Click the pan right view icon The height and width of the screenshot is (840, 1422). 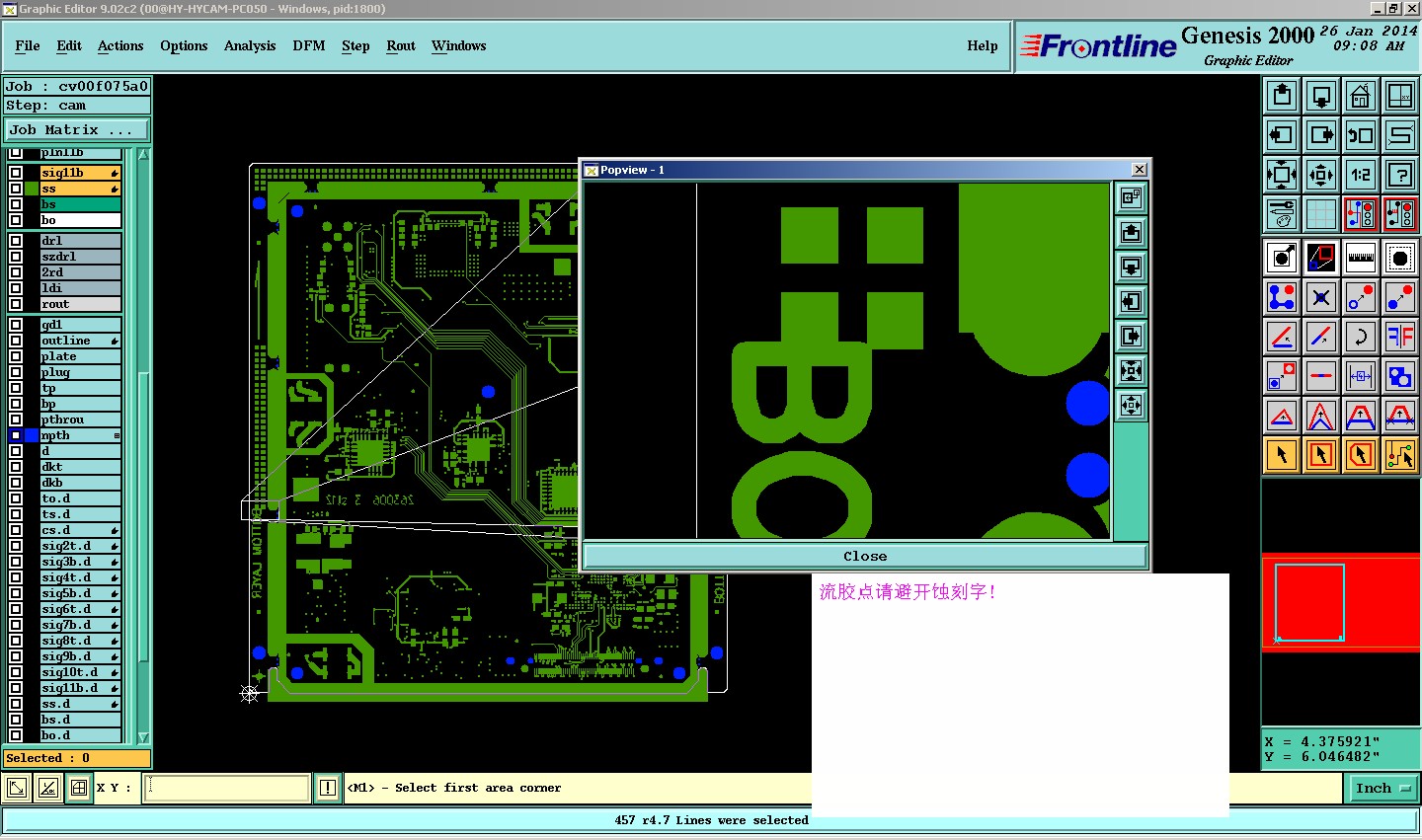pyautogui.click(x=1321, y=135)
